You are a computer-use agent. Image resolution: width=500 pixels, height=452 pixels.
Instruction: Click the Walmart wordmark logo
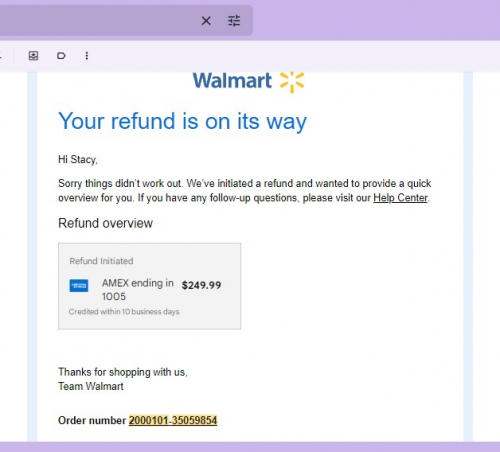click(232, 81)
